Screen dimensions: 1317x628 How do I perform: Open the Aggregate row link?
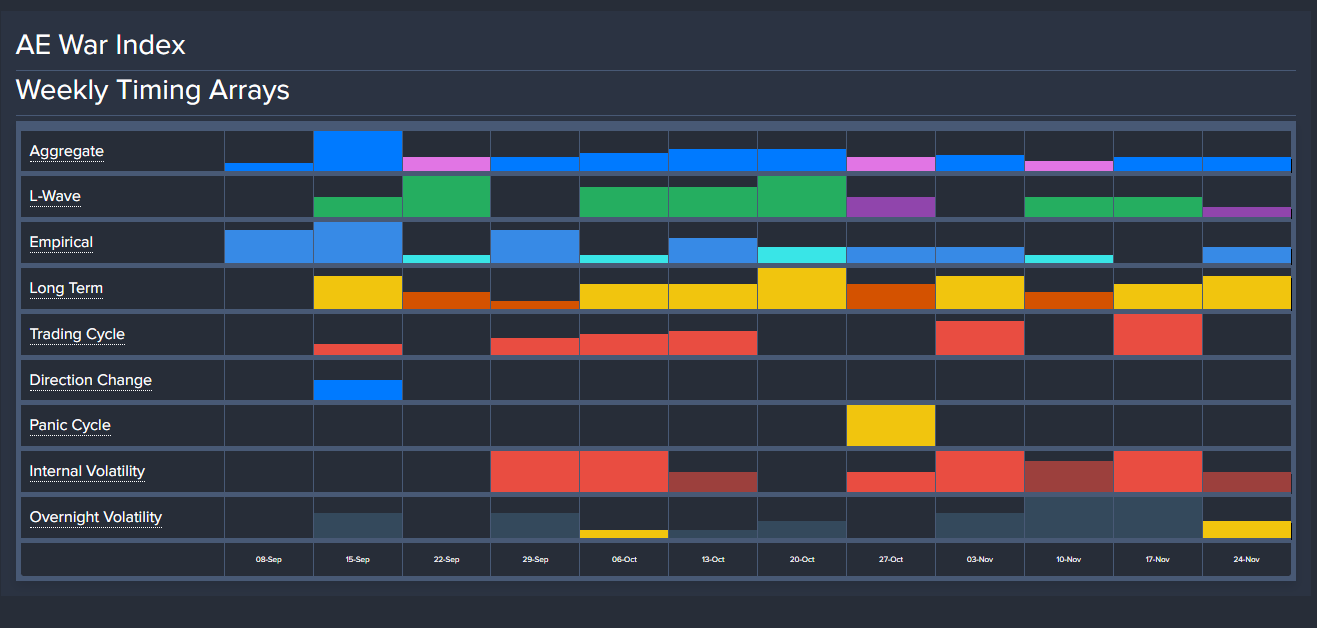(x=66, y=152)
